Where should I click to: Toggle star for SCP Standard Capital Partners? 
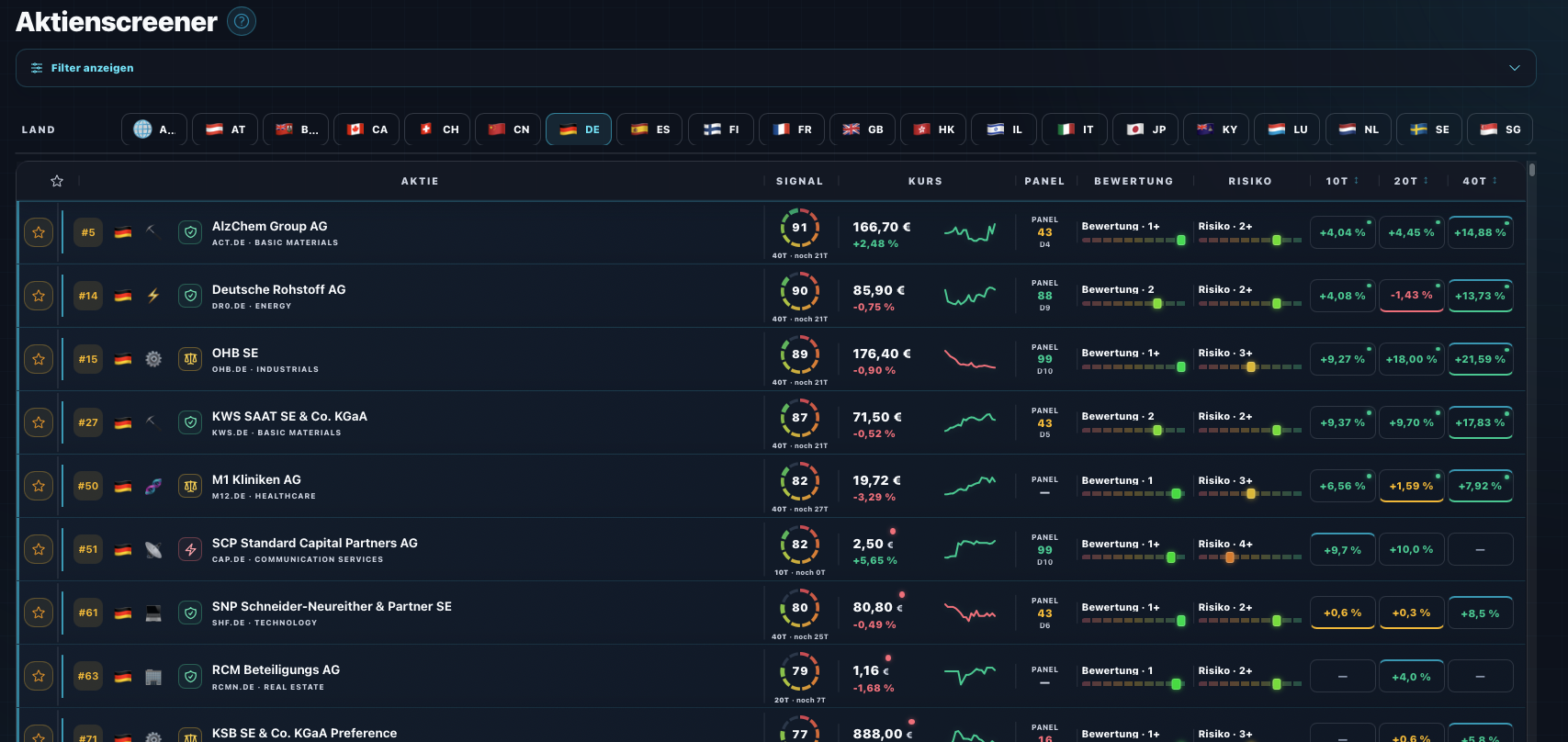(39, 549)
